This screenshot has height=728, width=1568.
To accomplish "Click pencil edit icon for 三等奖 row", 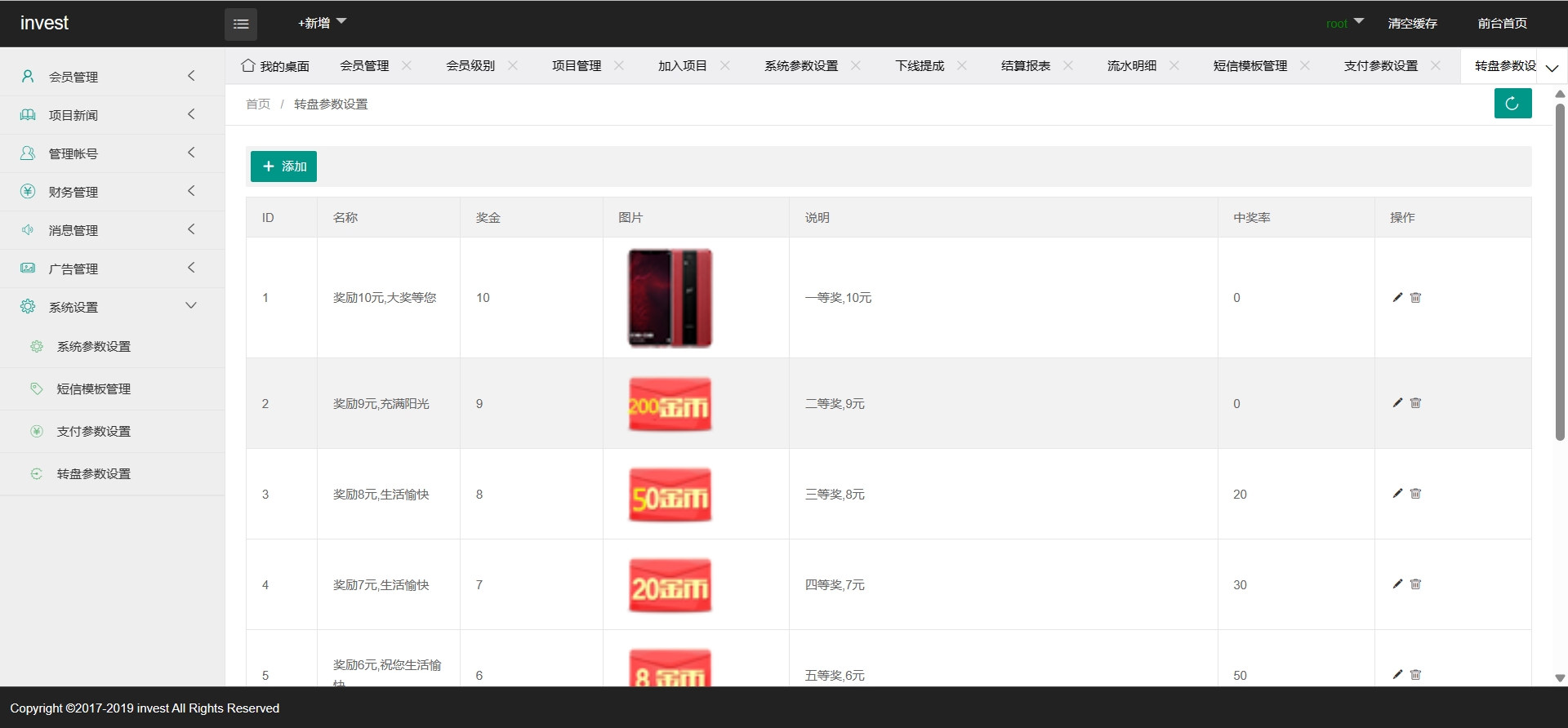I will click(1397, 494).
